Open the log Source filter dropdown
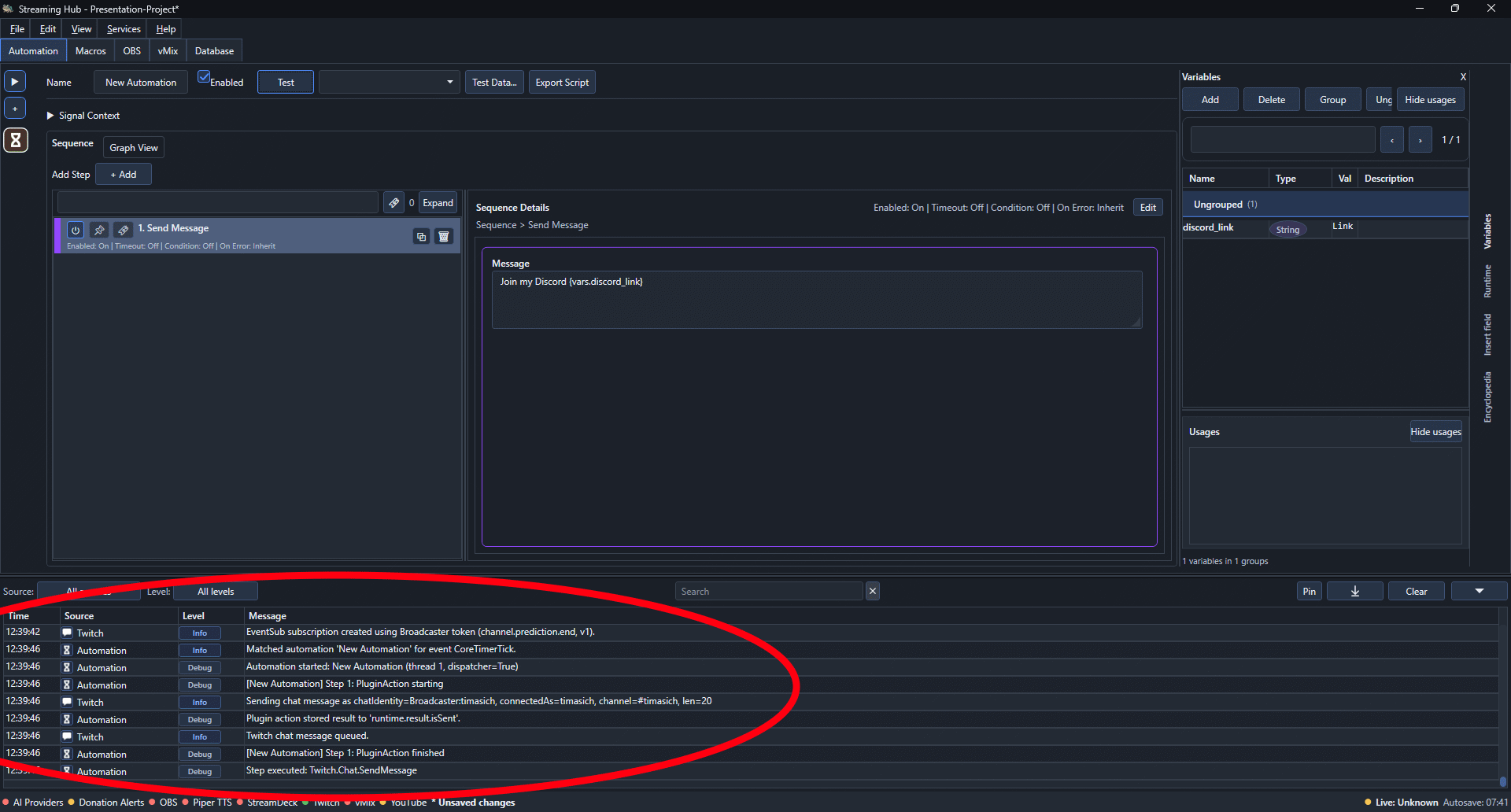The width and height of the screenshot is (1511, 812). (89, 591)
